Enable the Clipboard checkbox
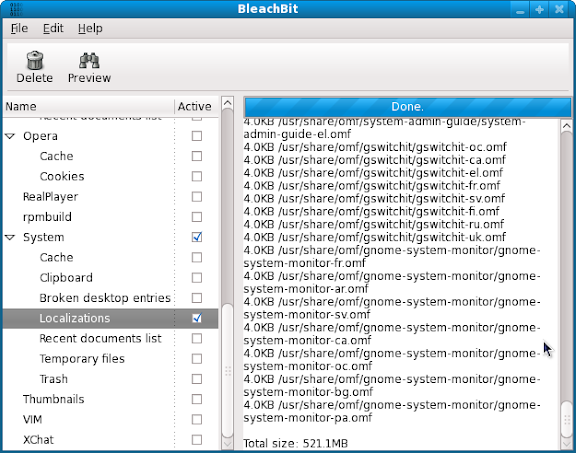 [197, 277]
